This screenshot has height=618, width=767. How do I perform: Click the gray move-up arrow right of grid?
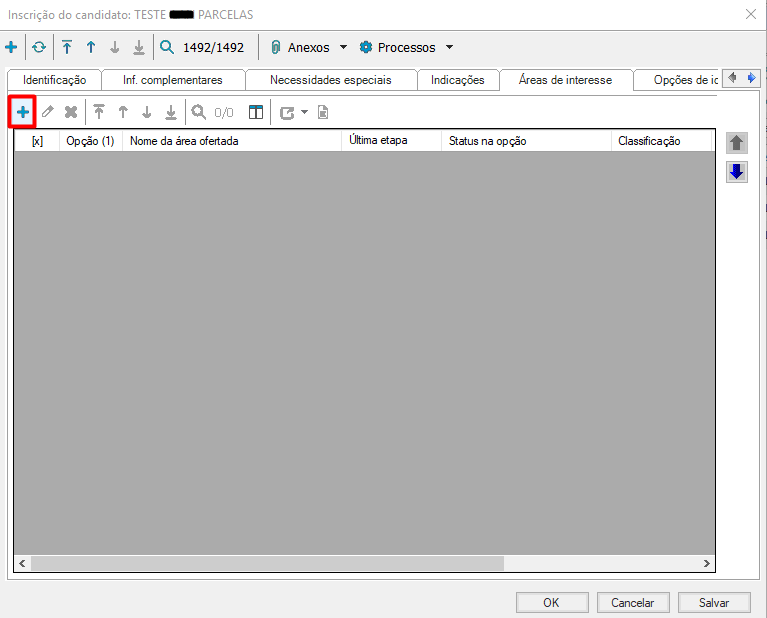coord(737,143)
